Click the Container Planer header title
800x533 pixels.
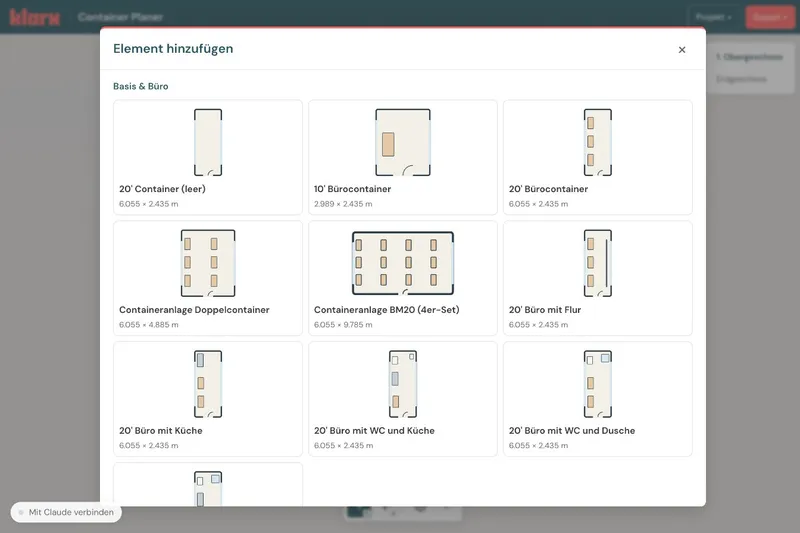coord(120,17)
